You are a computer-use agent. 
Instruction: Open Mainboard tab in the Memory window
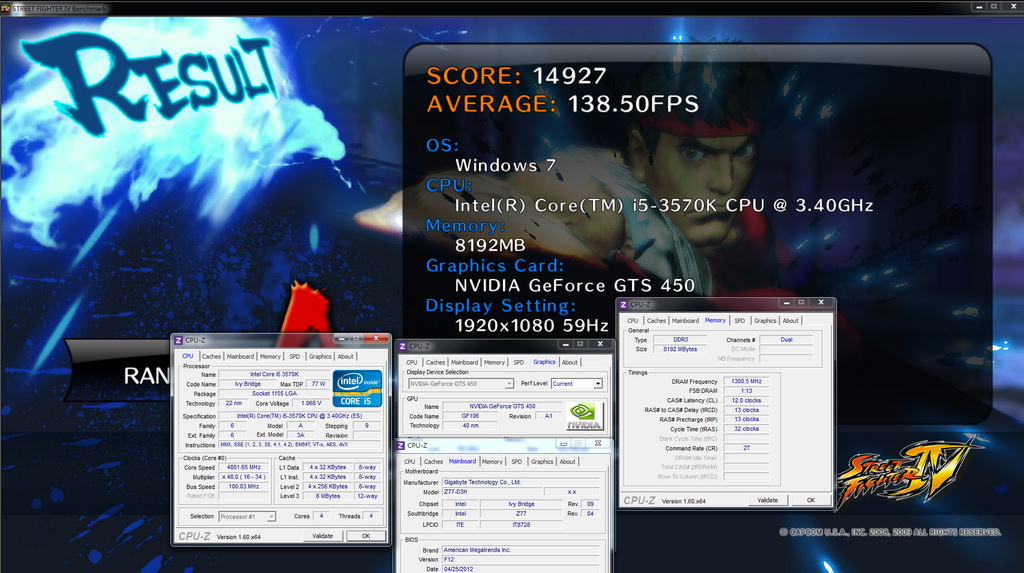click(x=685, y=321)
